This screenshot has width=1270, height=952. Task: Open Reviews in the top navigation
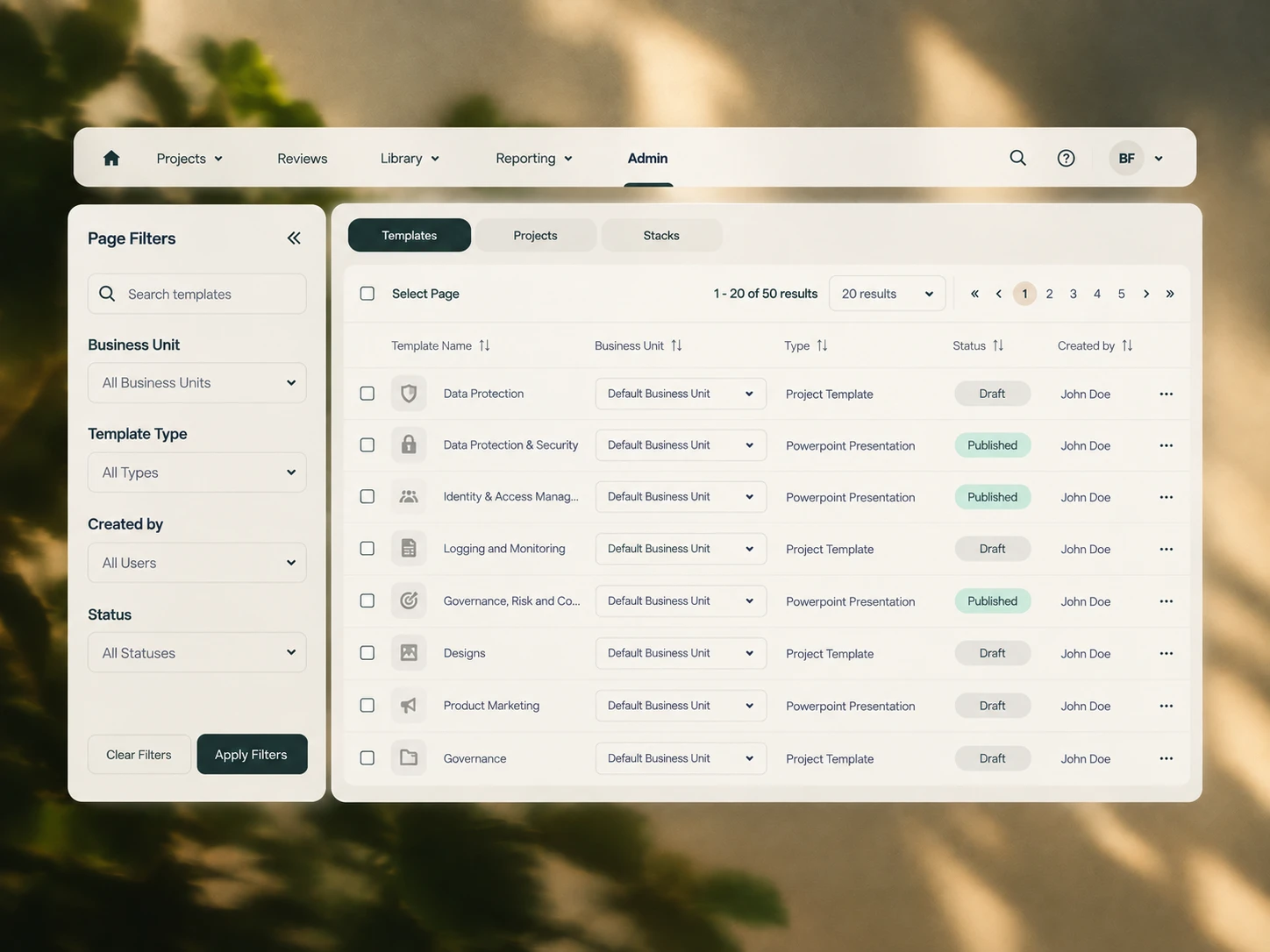pyautogui.click(x=303, y=159)
